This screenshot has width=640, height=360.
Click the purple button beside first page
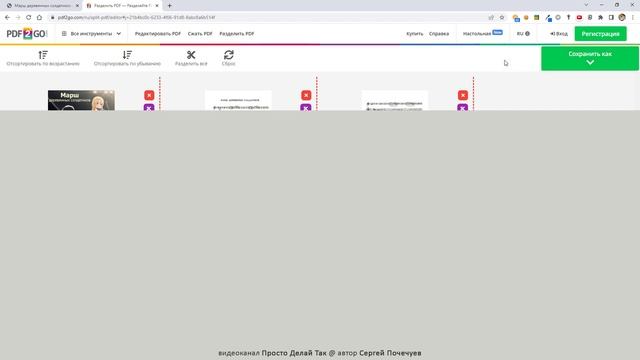pos(149,107)
